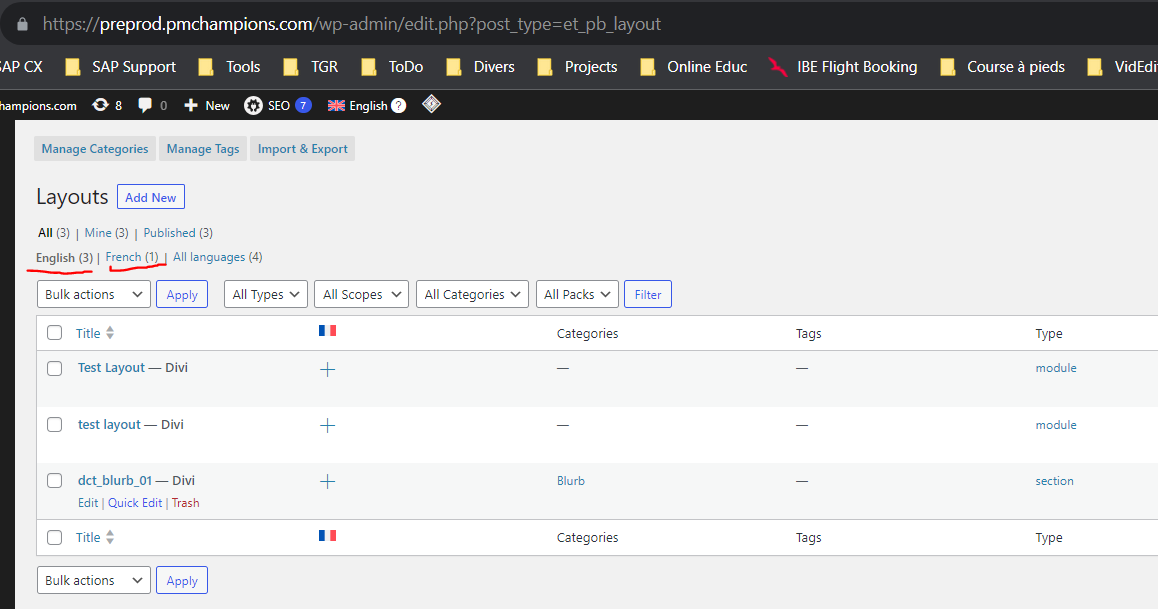Show All (3) layouts view
The image size is (1158, 609).
coord(54,233)
